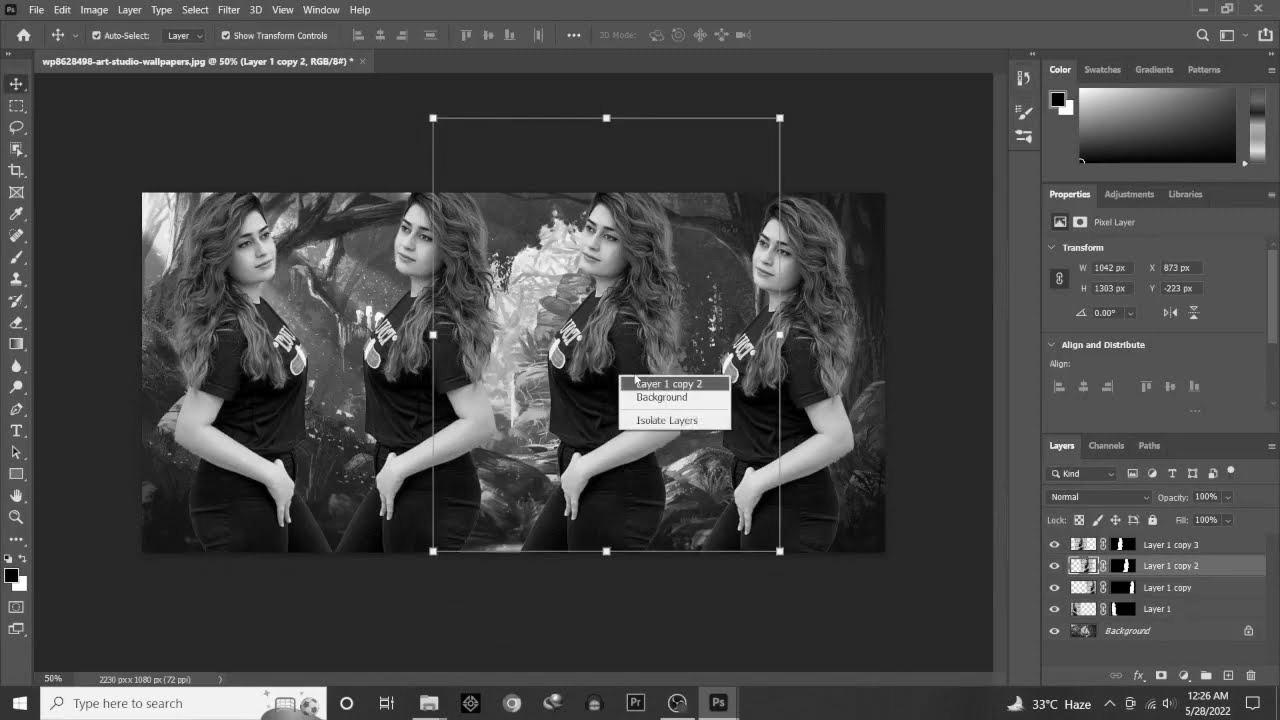1280x720 pixels.
Task: Click the delete layer trash icon
Action: click(1250, 676)
